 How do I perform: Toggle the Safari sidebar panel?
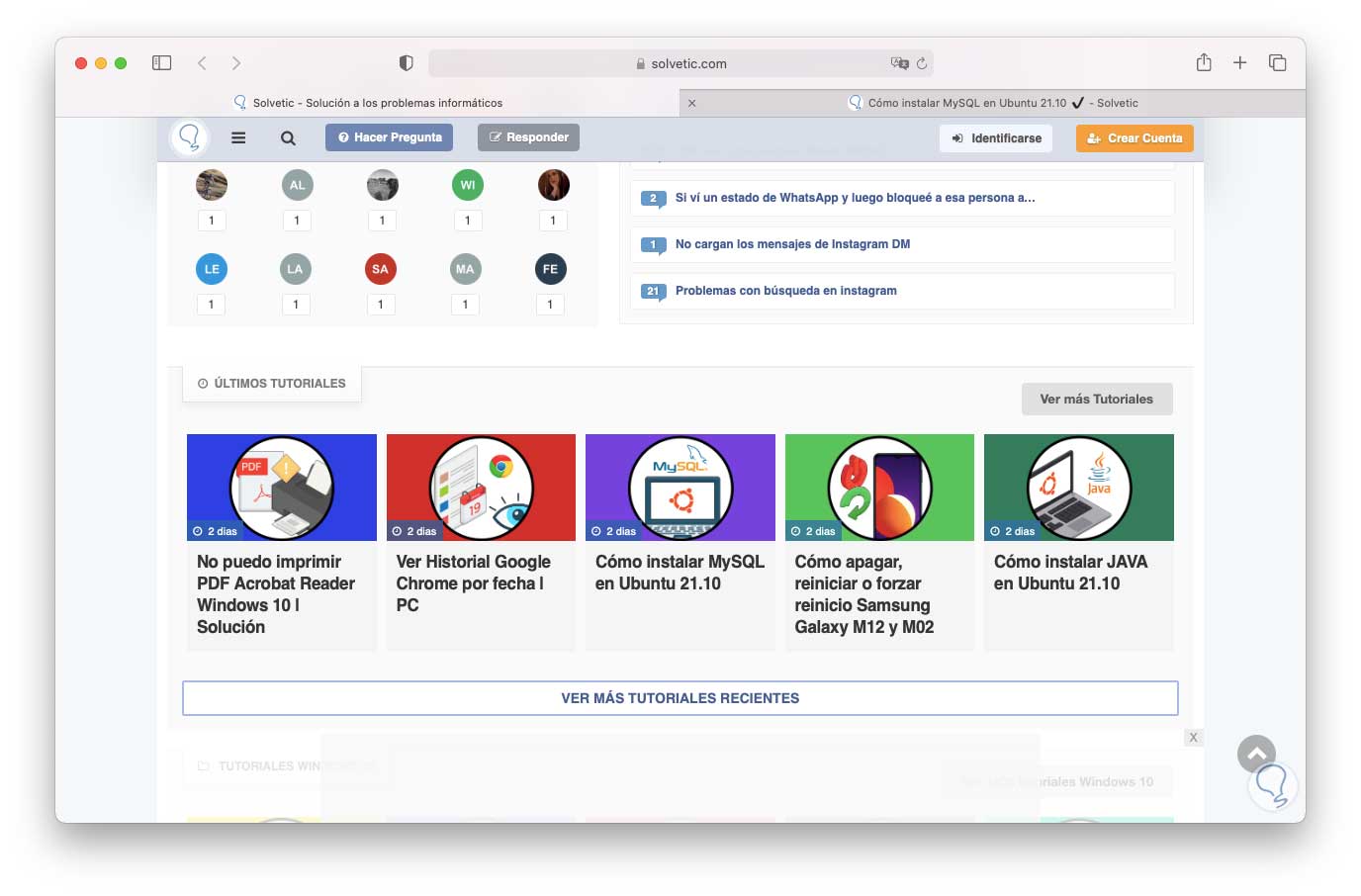click(162, 63)
